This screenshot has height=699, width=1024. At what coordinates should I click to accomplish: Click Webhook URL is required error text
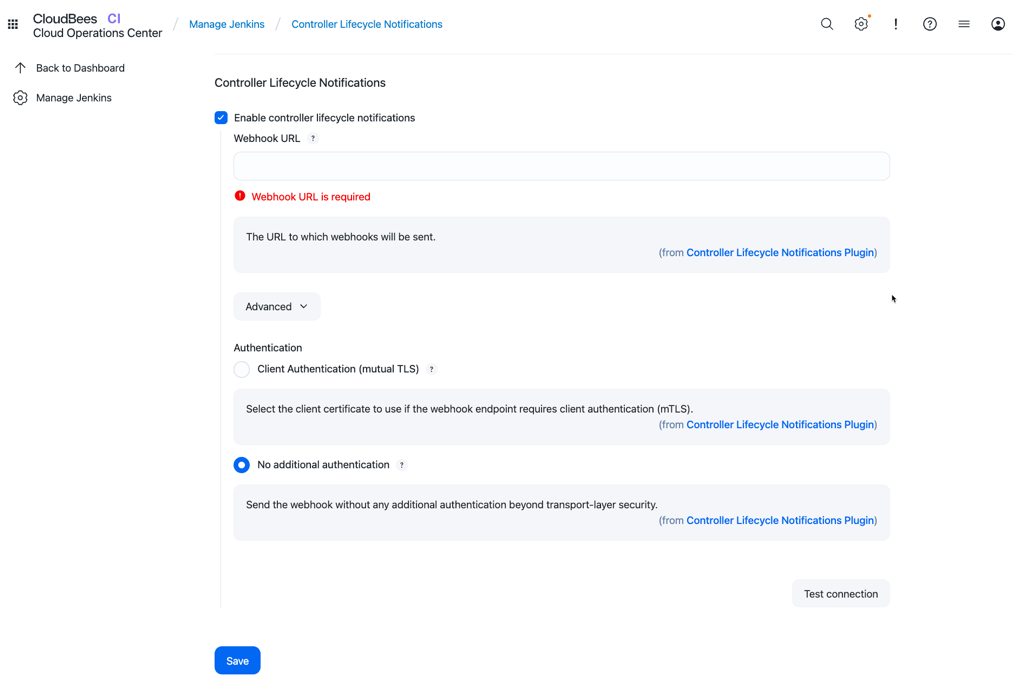click(x=311, y=197)
